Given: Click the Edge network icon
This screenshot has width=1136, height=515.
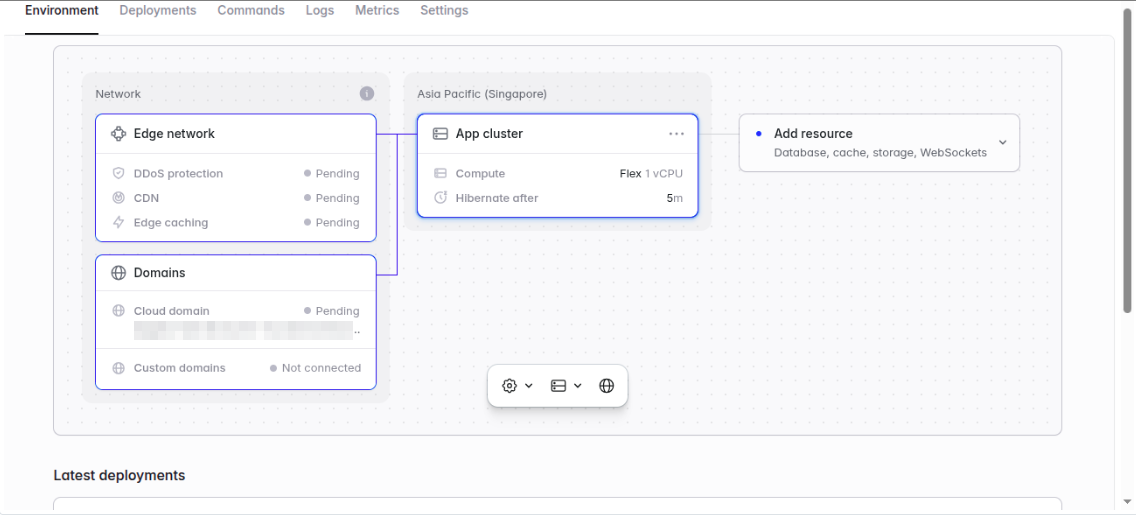Looking at the screenshot, I should click(119, 134).
